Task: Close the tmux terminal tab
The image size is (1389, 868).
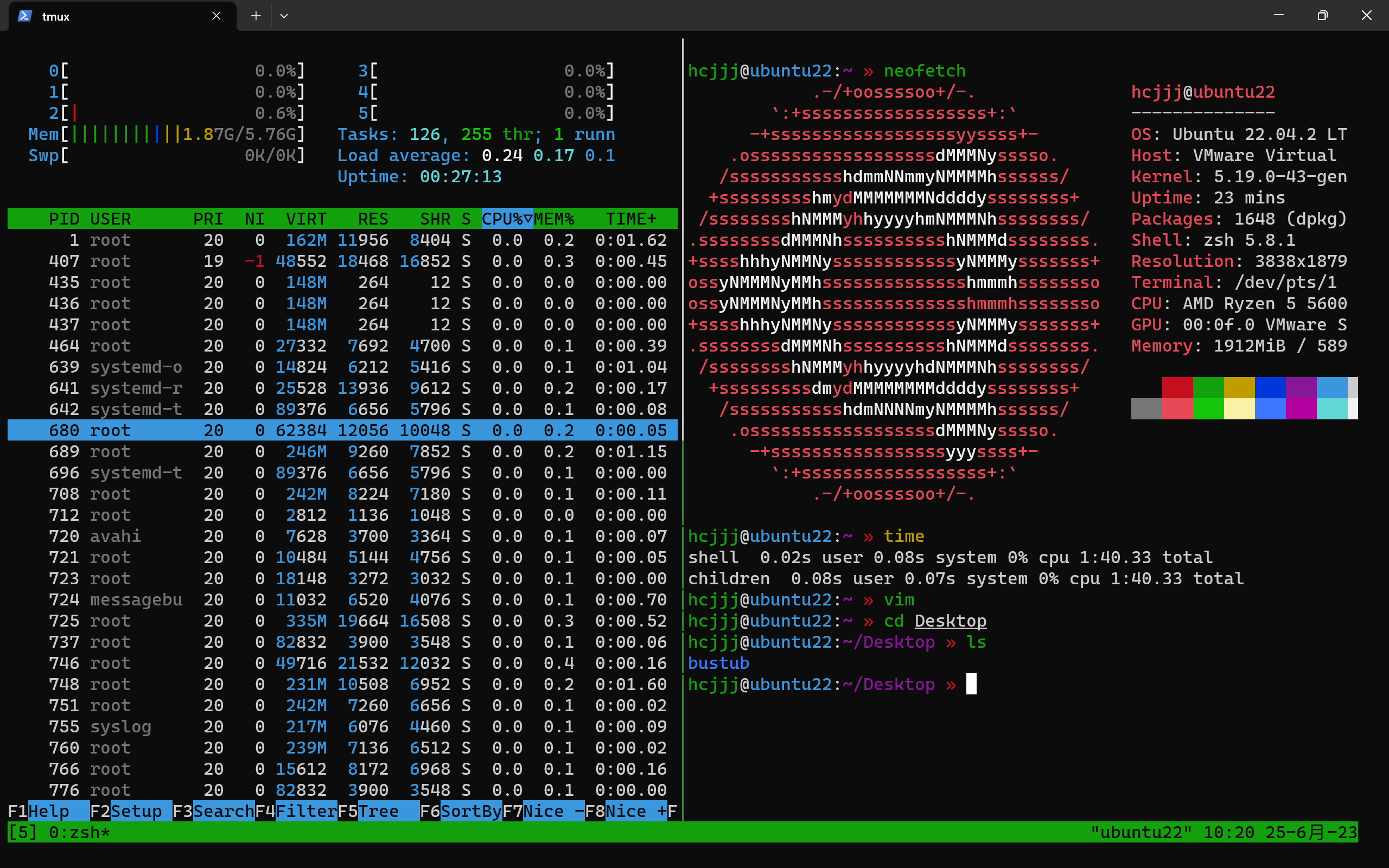Action: point(216,16)
